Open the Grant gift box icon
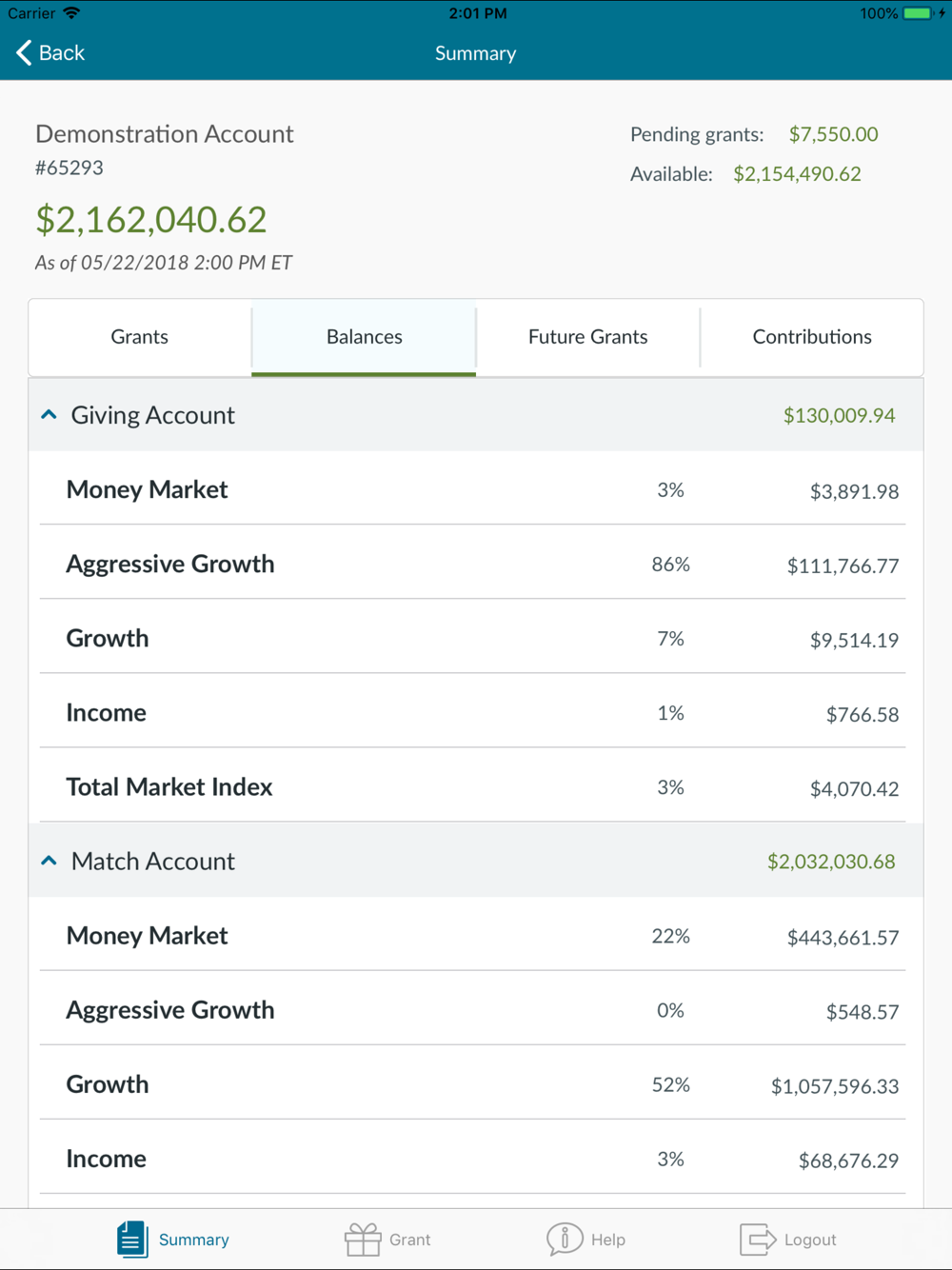This screenshot has height=1270, width=952. pyautogui.click(x=363, y=1240)
